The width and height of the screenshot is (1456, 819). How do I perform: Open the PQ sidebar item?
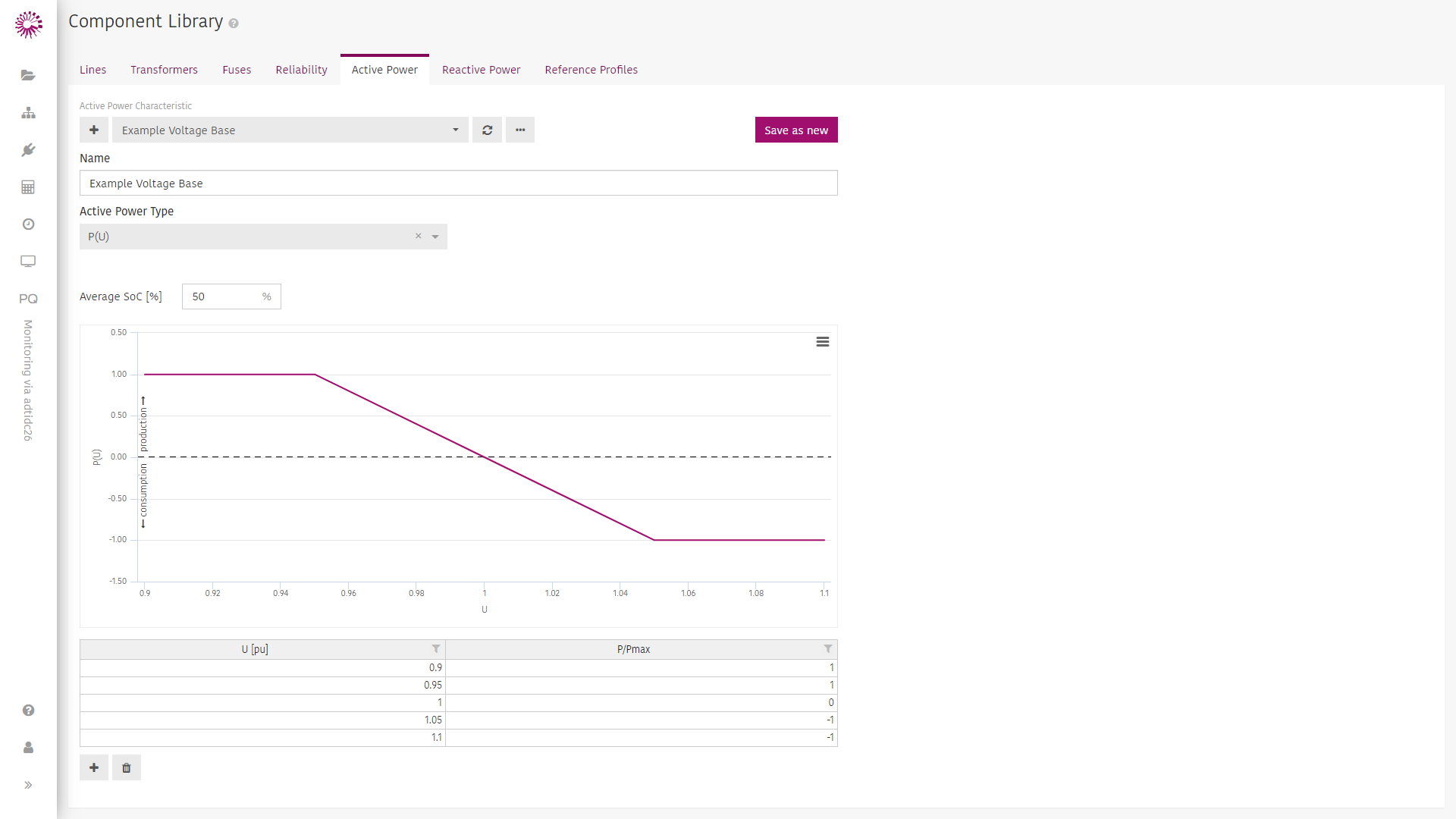(28, 298)
